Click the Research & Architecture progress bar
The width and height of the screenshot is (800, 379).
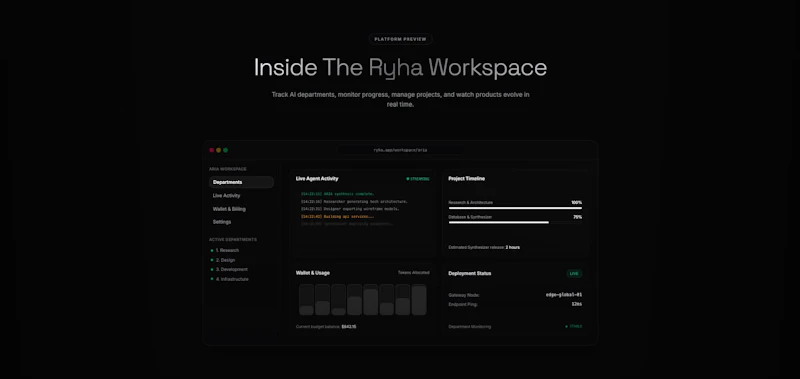[515, 208]
